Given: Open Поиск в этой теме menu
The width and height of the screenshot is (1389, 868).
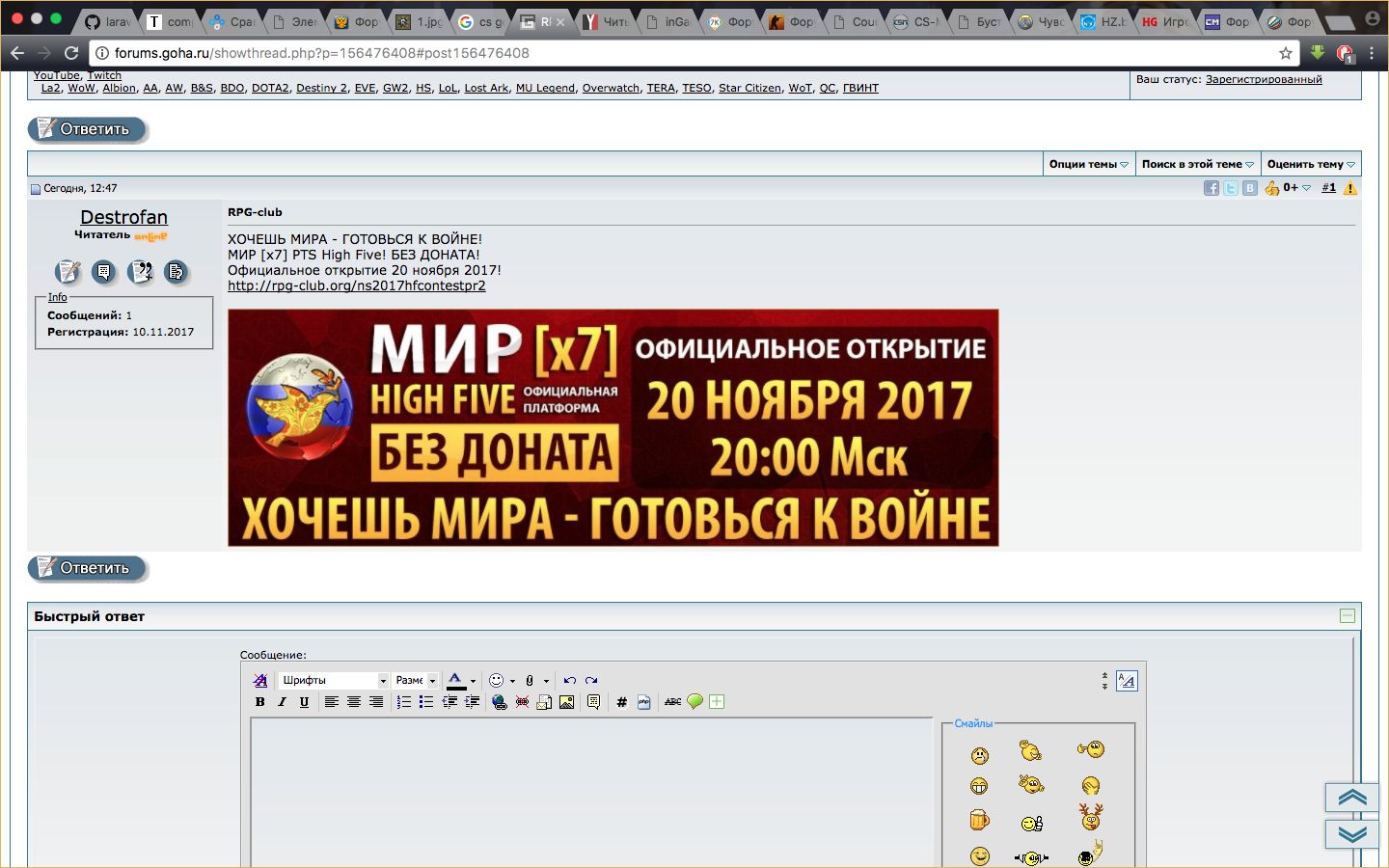Looking at the screenshot, I should tap(1197, 164).
